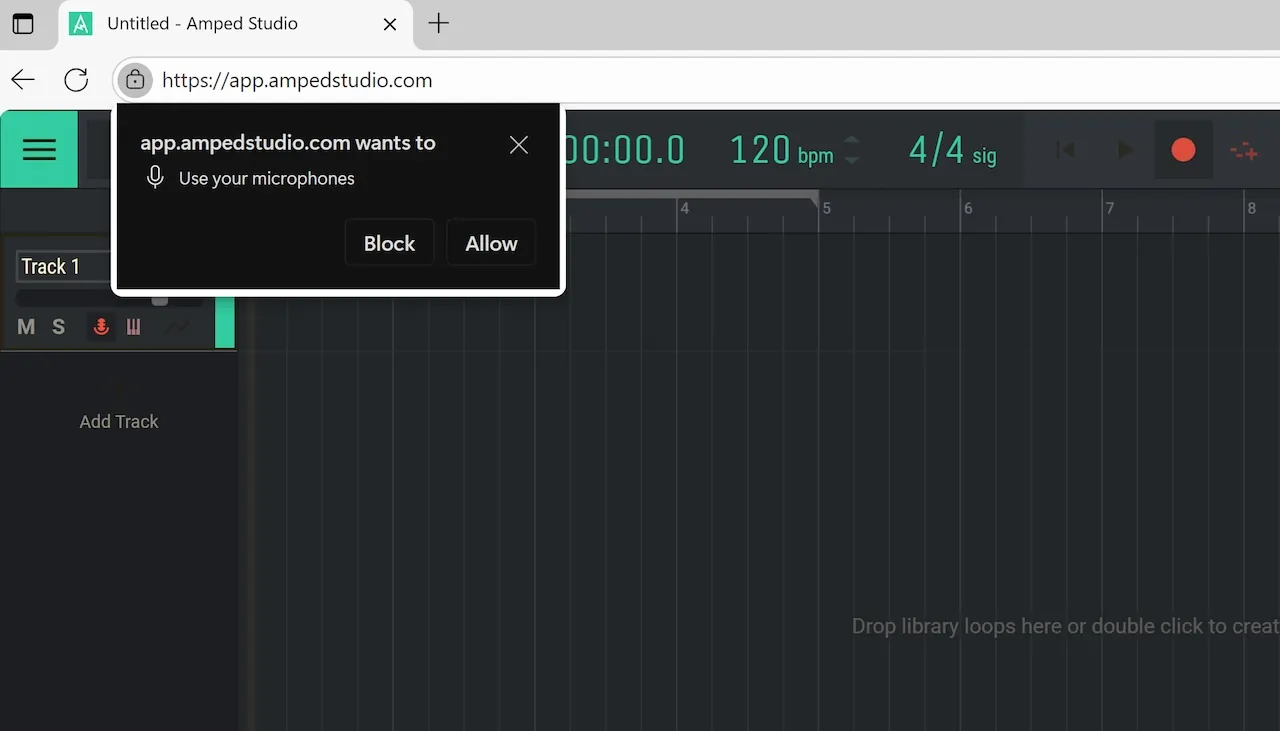
Task: Click the Track 1 volume slider handle
Action: [159, 300]
